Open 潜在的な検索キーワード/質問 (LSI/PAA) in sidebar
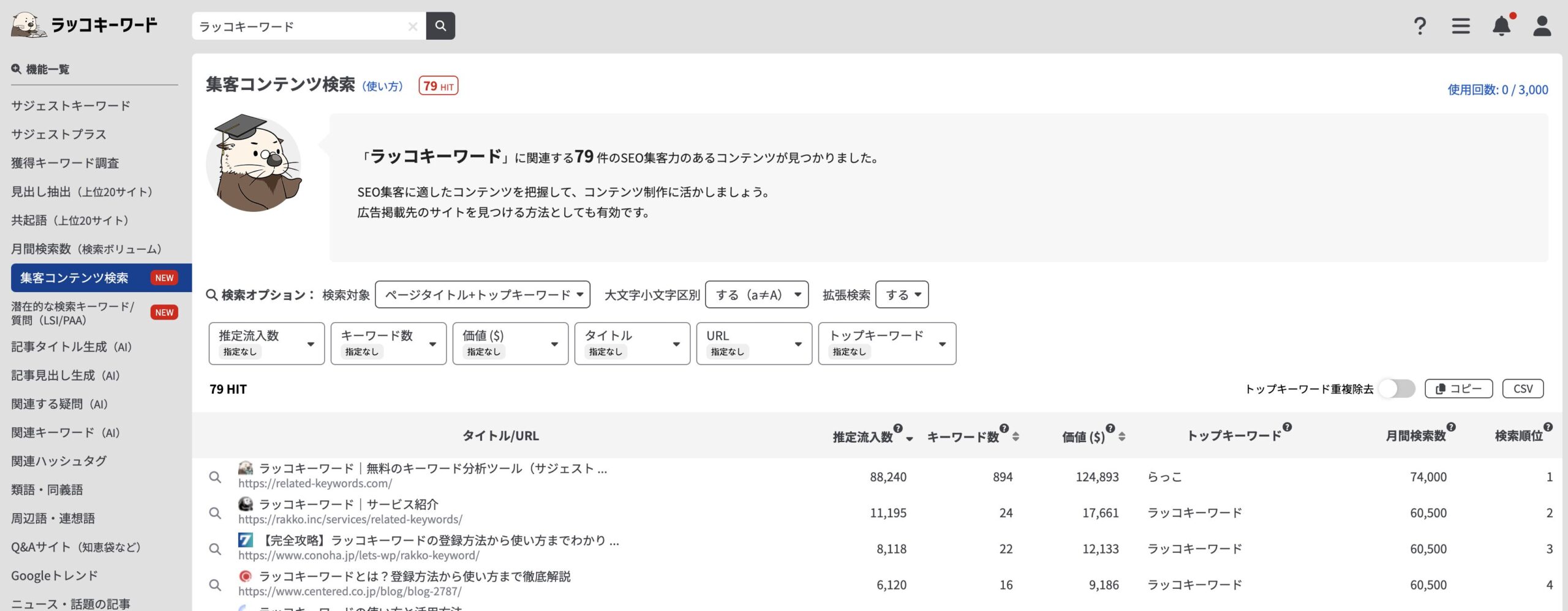This screenshot has height=611, width=1568. point(73,313)
